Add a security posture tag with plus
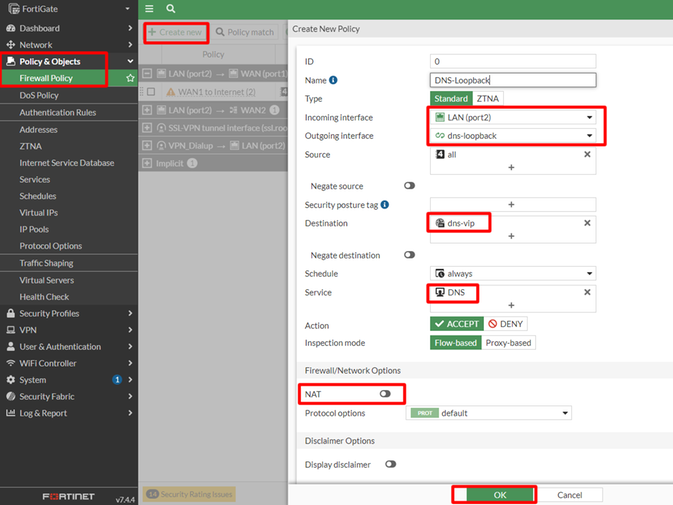The height and width of the screenshot is (505, 673). click(511, 205)
